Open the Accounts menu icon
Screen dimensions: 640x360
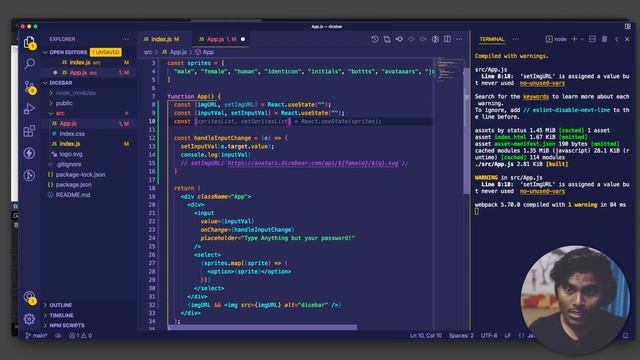[x=29, y=297]
